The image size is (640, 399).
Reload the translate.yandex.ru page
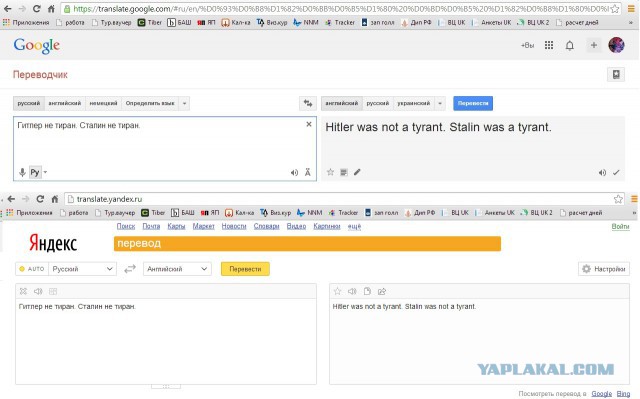point(40,199)
